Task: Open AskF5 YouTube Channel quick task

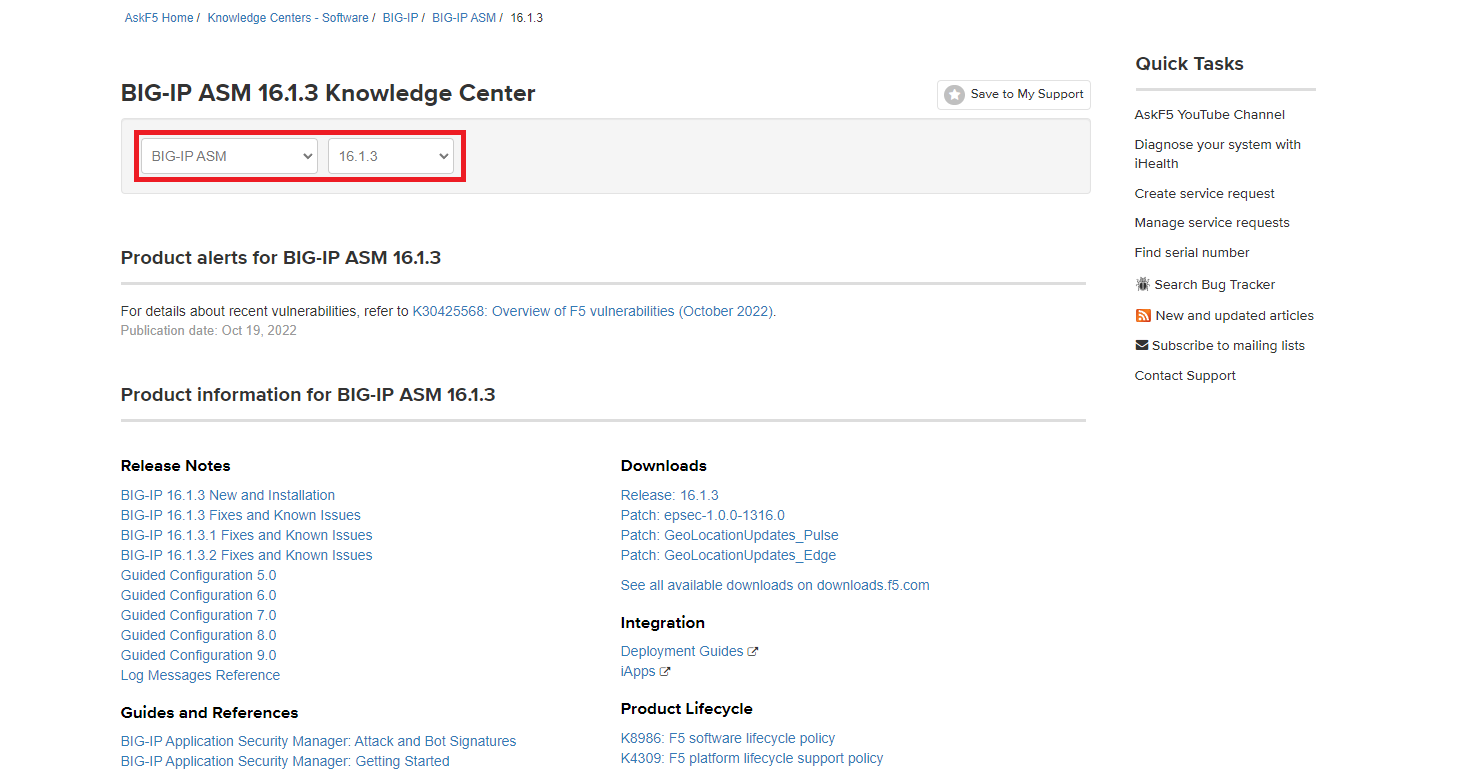Action: tap(1209, 115)
